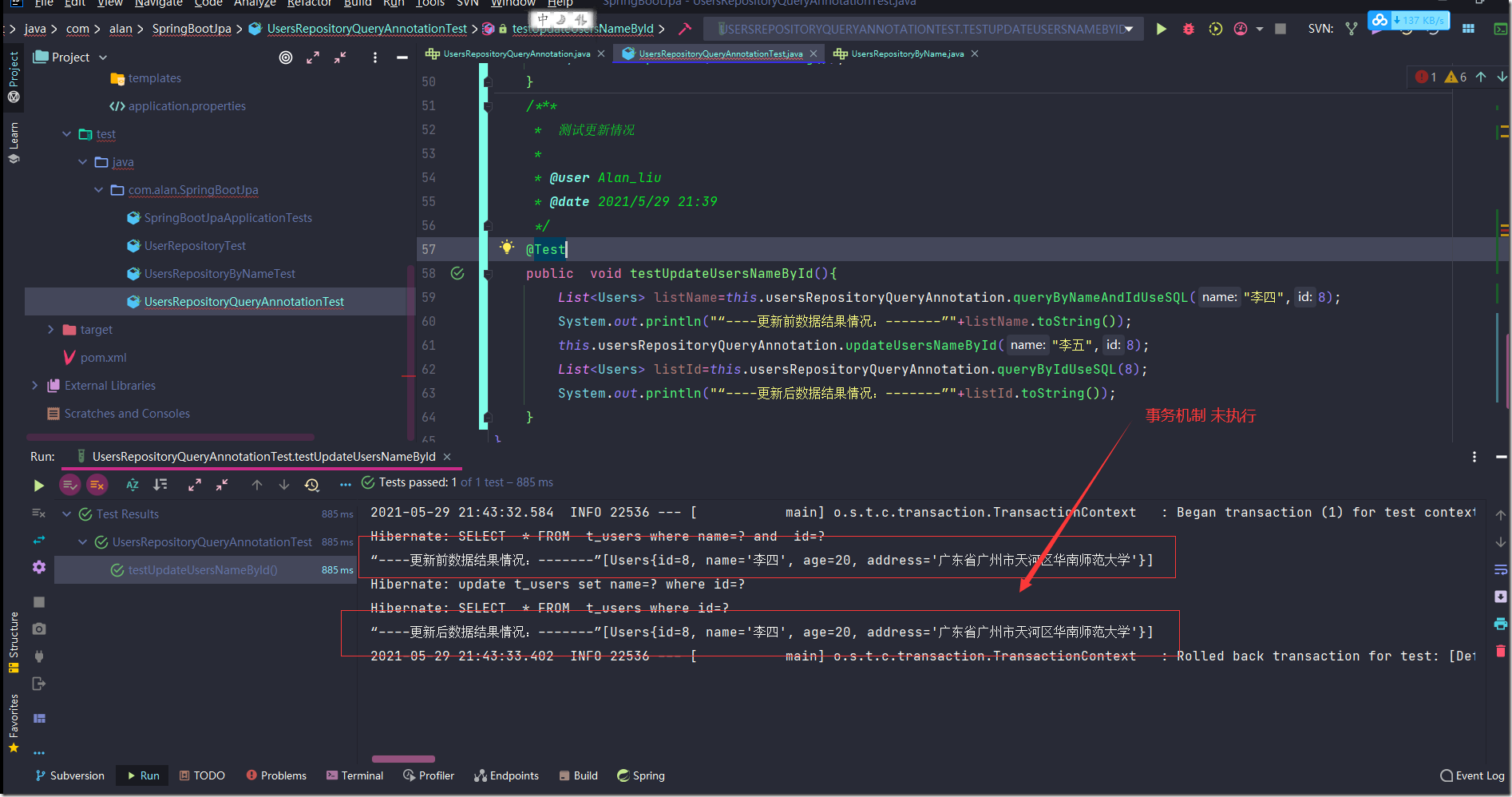
Task: Switch to UsersRepositoryQueryAnnotation.java tab
Action: (516, 54)
